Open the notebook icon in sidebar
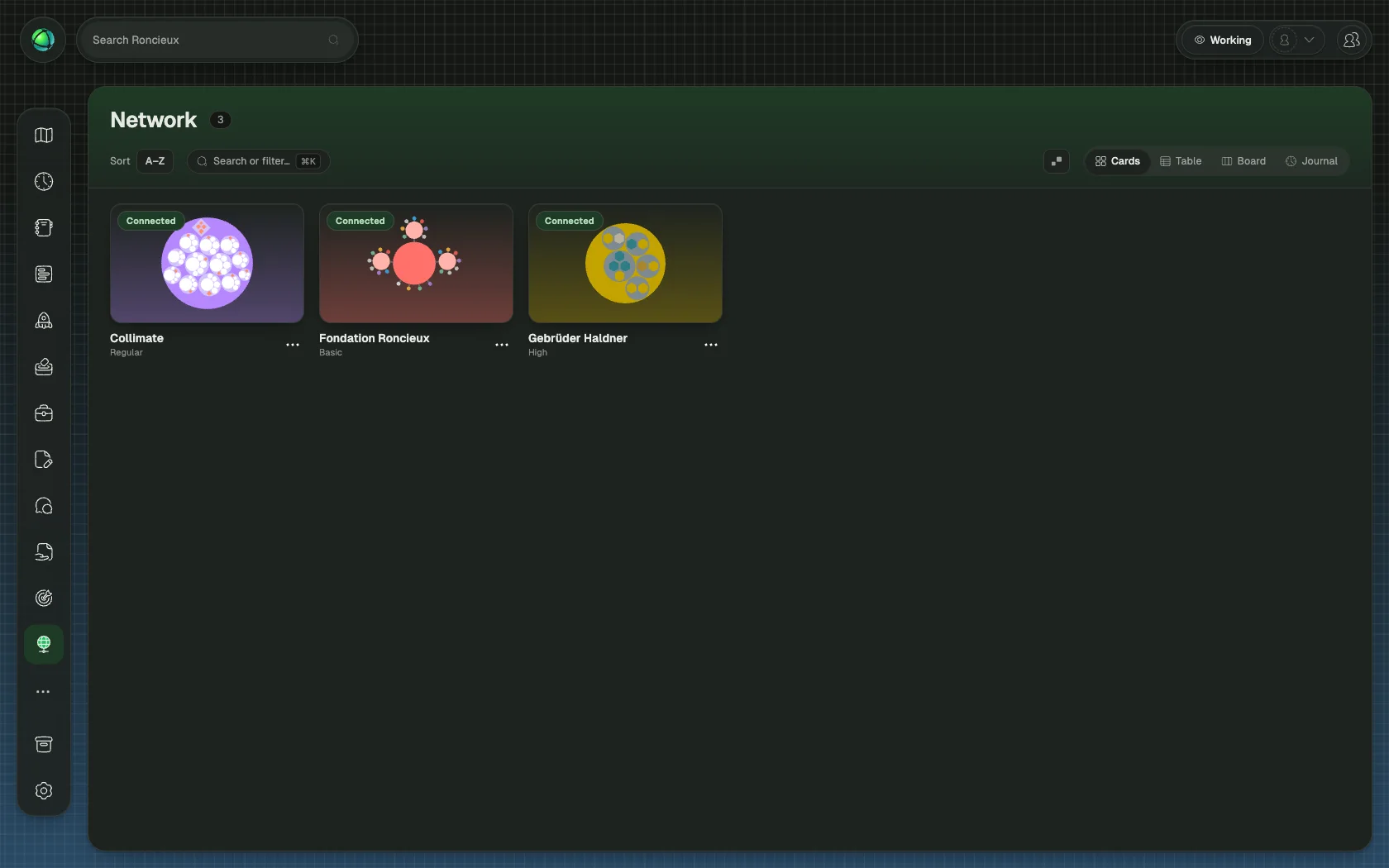 [44, 228]
